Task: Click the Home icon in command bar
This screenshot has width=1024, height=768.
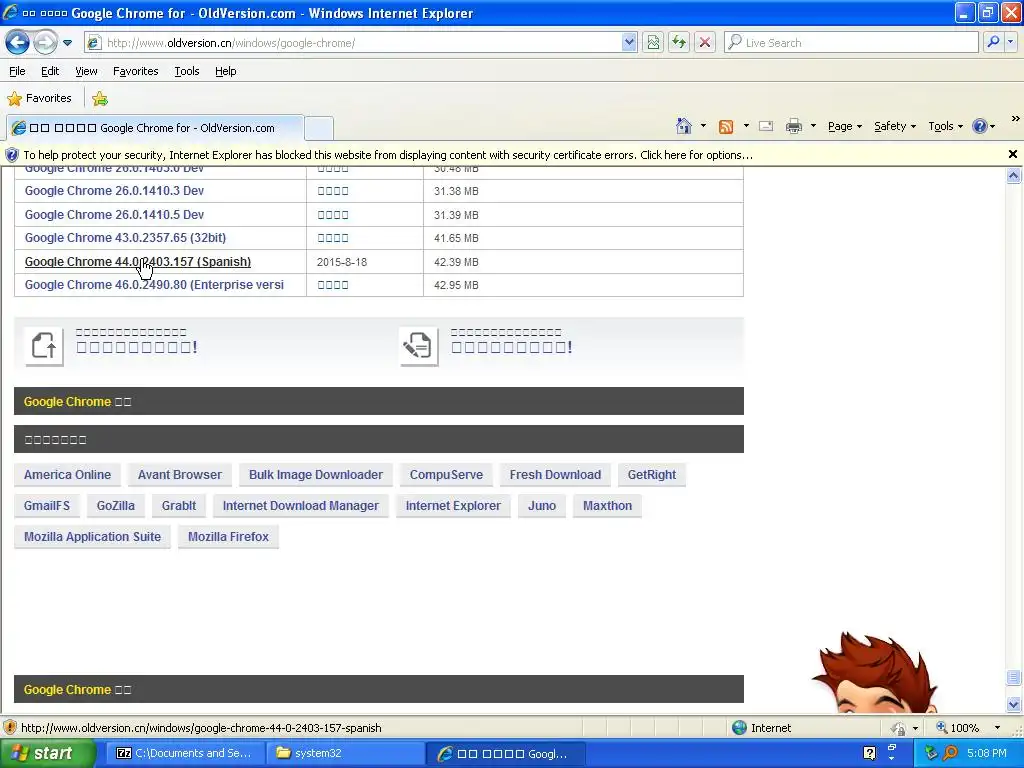Action: (x=684, y=126)
